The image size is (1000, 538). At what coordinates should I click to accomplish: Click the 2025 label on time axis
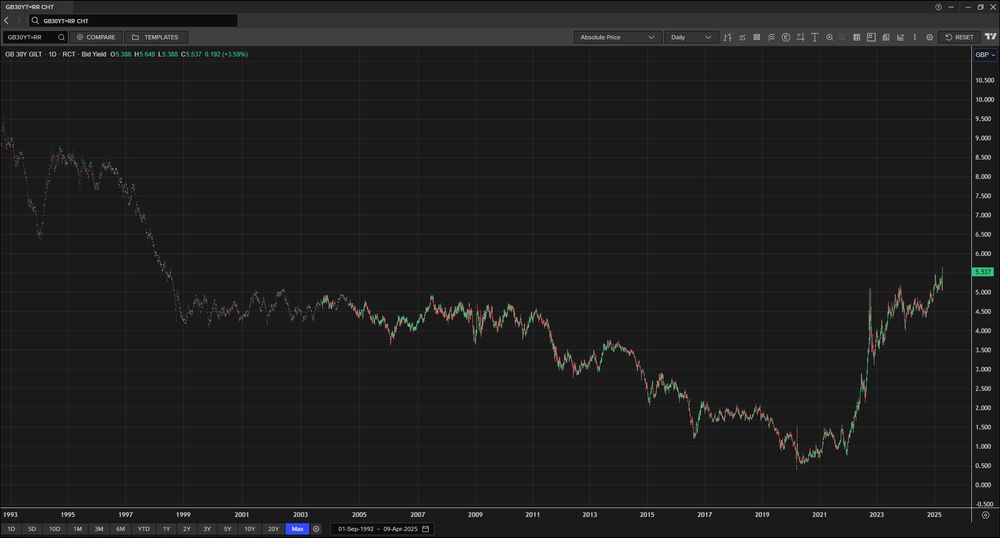pos(934,514)
